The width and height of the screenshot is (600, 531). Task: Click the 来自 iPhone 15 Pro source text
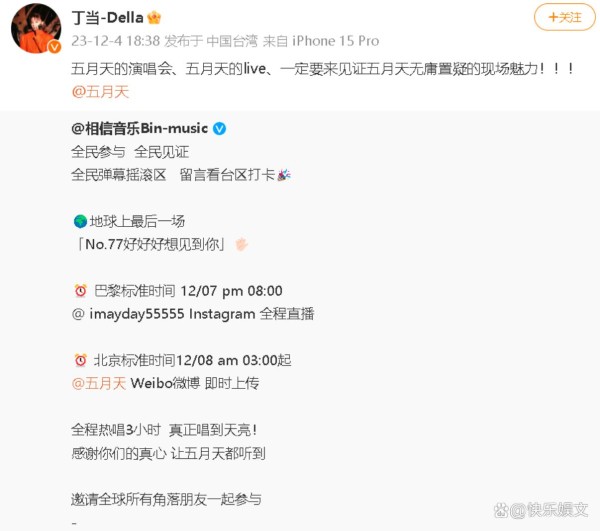click(x=321, y=41)
